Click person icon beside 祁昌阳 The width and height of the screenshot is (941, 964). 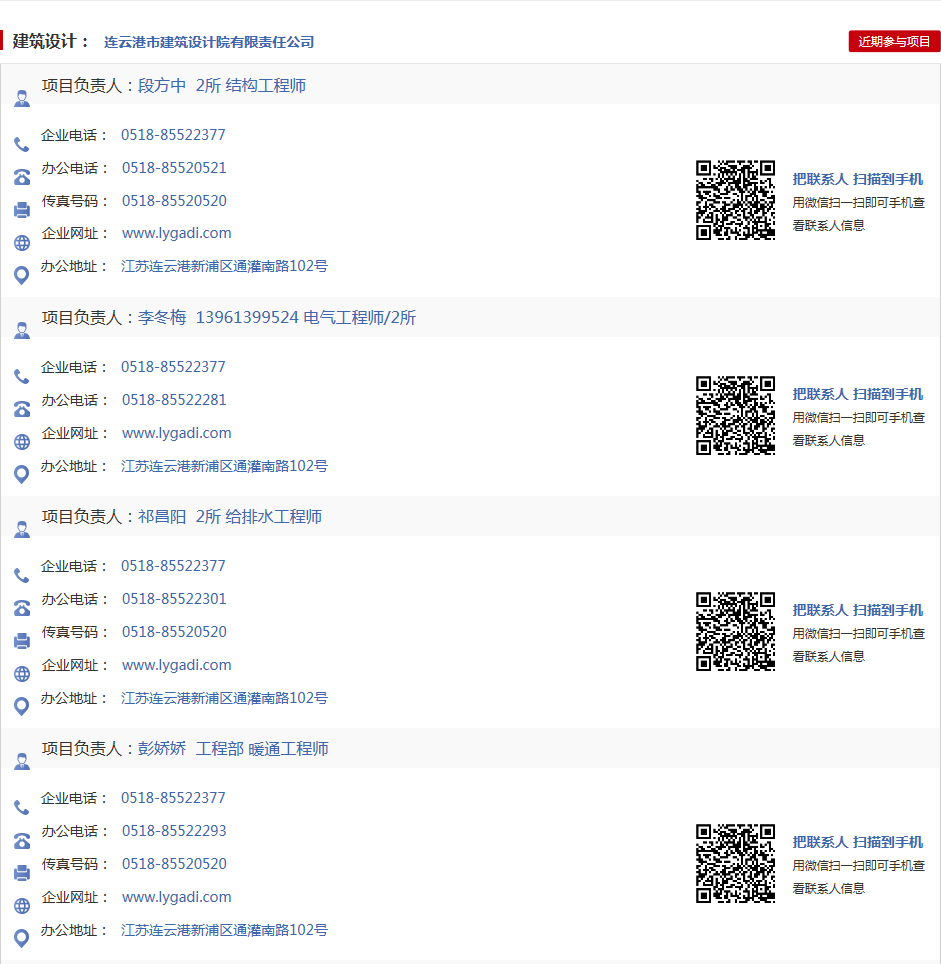(x=22, y=529)
